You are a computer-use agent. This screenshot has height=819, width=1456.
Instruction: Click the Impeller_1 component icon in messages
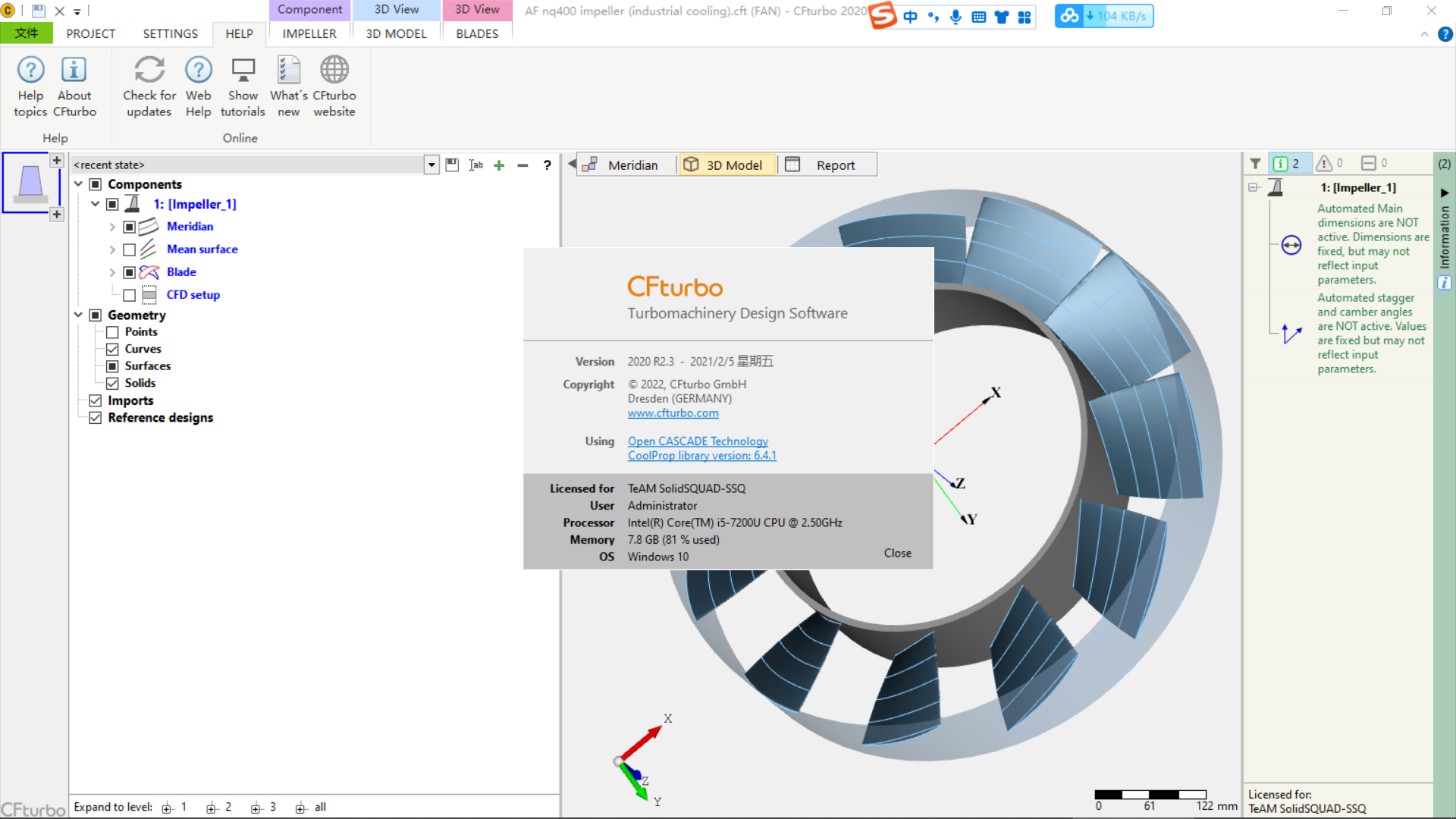click(1276, 187)
